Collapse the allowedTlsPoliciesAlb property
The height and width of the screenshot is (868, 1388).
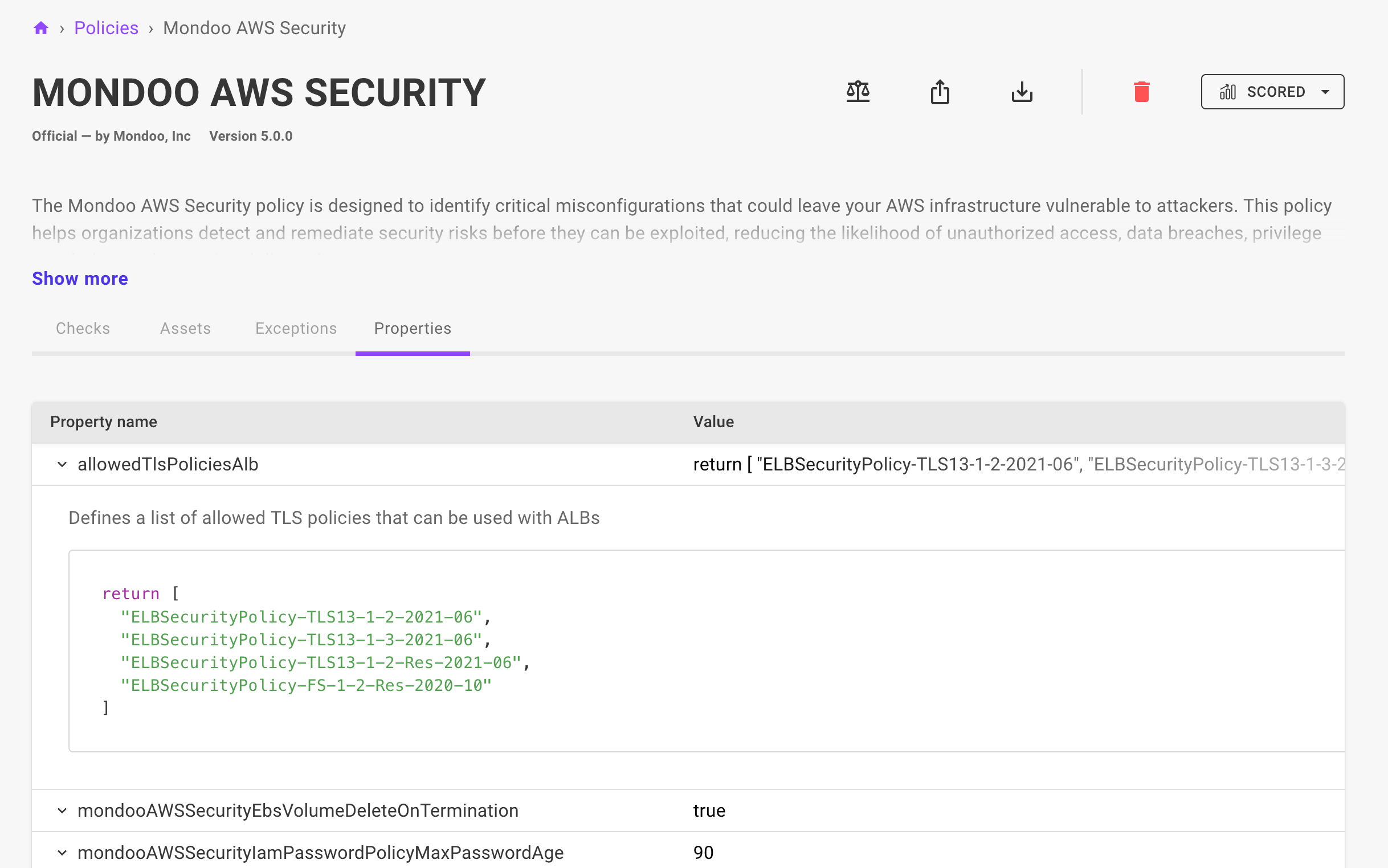[x=62, y=464]
